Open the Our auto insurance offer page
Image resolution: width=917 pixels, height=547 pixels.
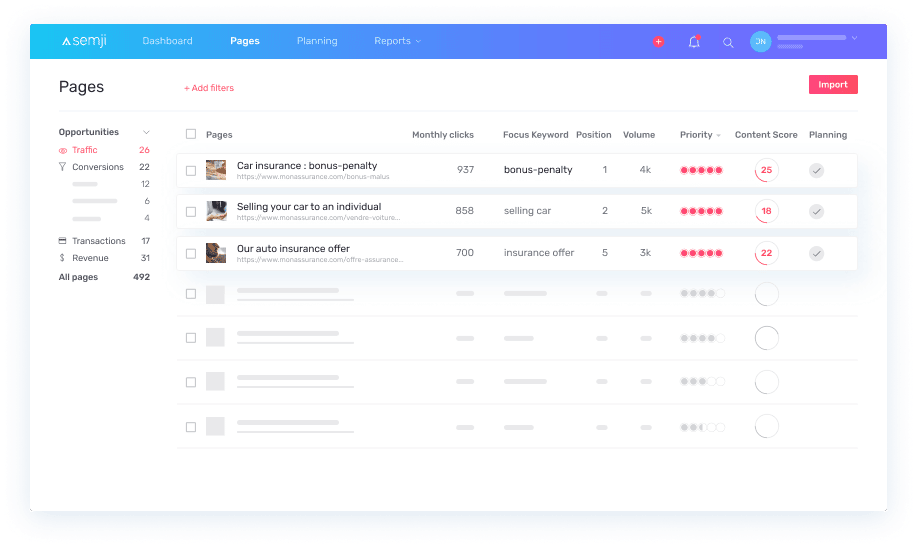coord(293,249)
